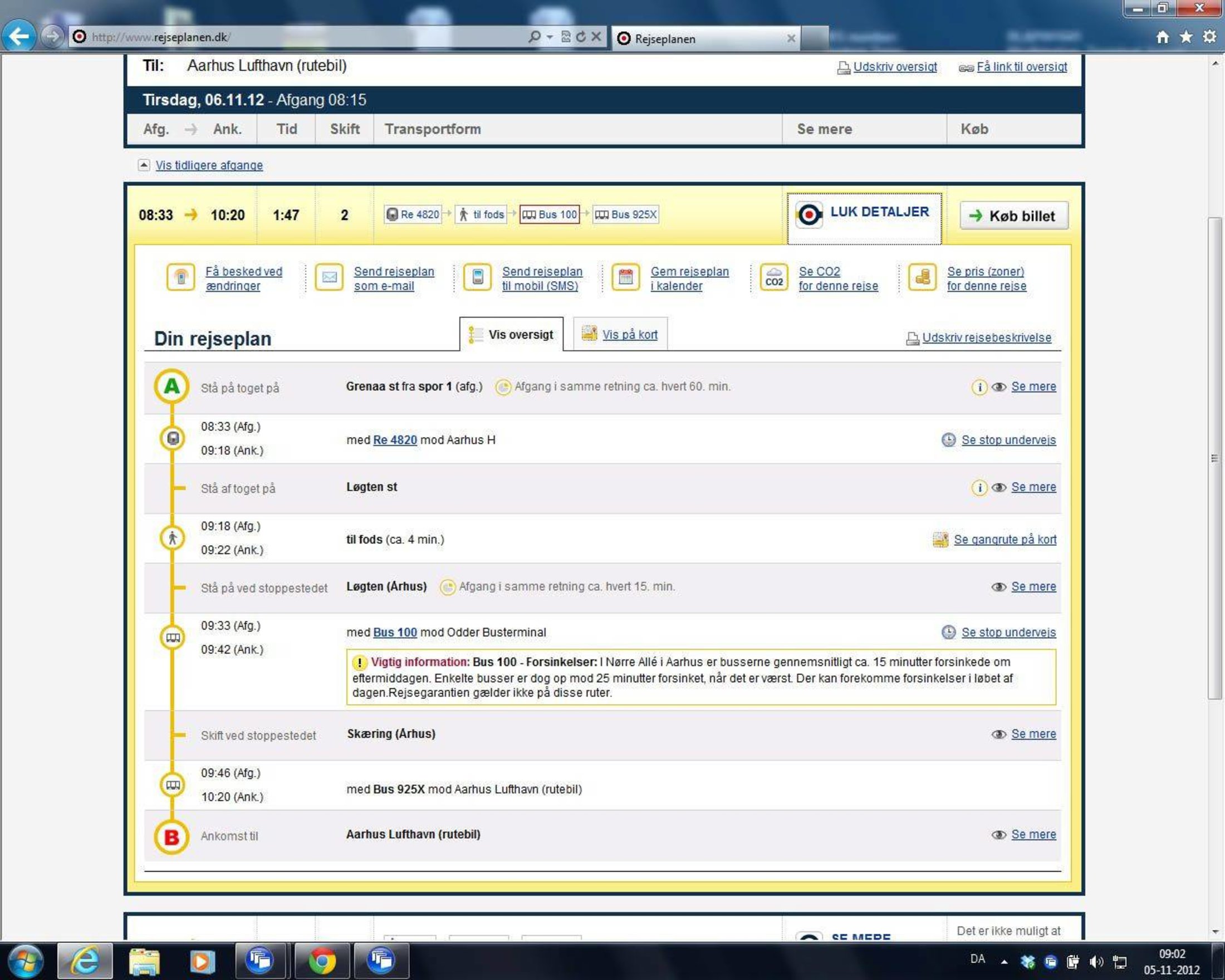Click the Få besked ved ændringer phone icon

[x=180, y=278]
